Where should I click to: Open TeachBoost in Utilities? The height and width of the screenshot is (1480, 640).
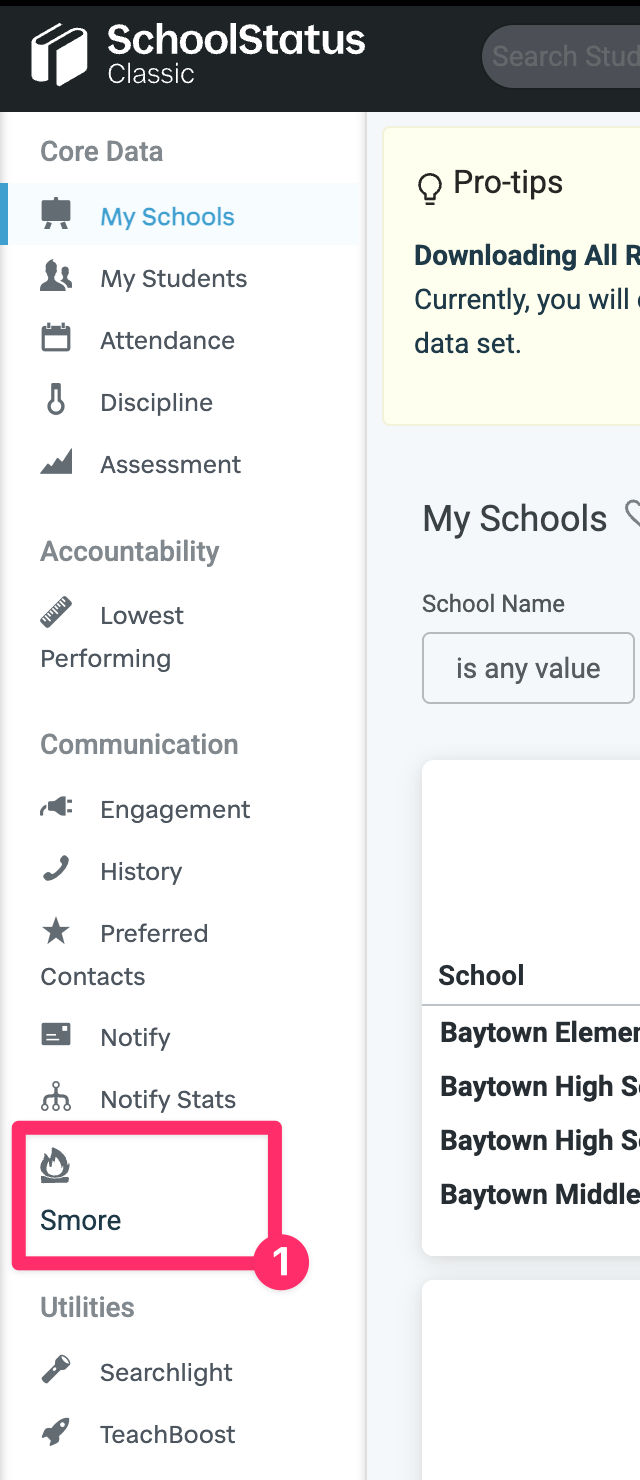pyautogui.click(x=167, y=1434)
